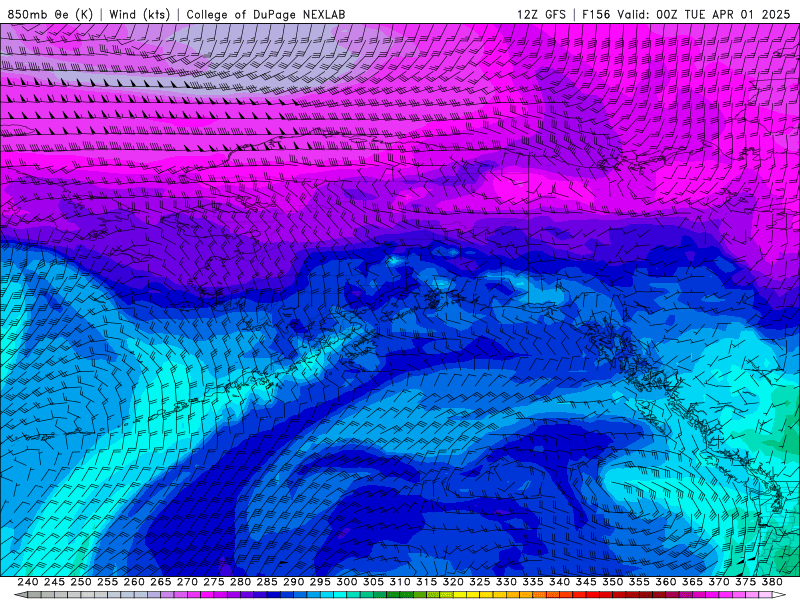Click the 300 legend value

point(347,582)
